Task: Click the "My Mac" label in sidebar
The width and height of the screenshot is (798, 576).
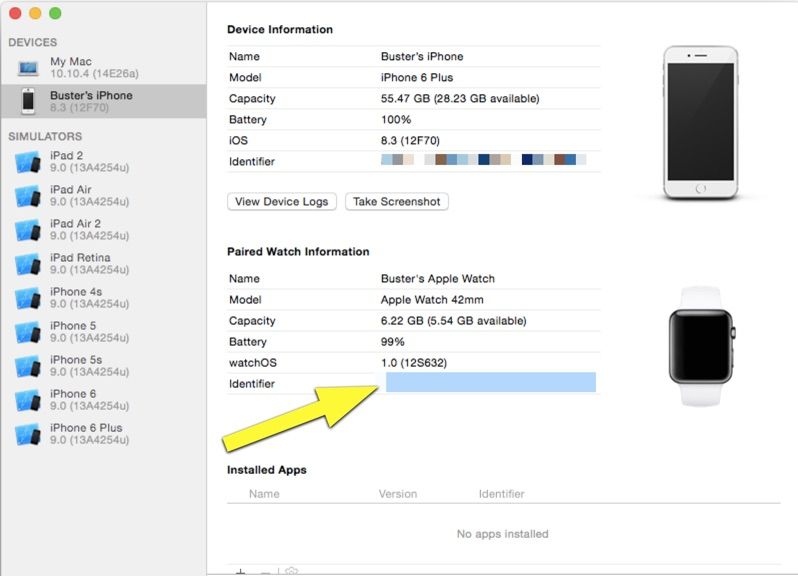Action: (71, 62)
